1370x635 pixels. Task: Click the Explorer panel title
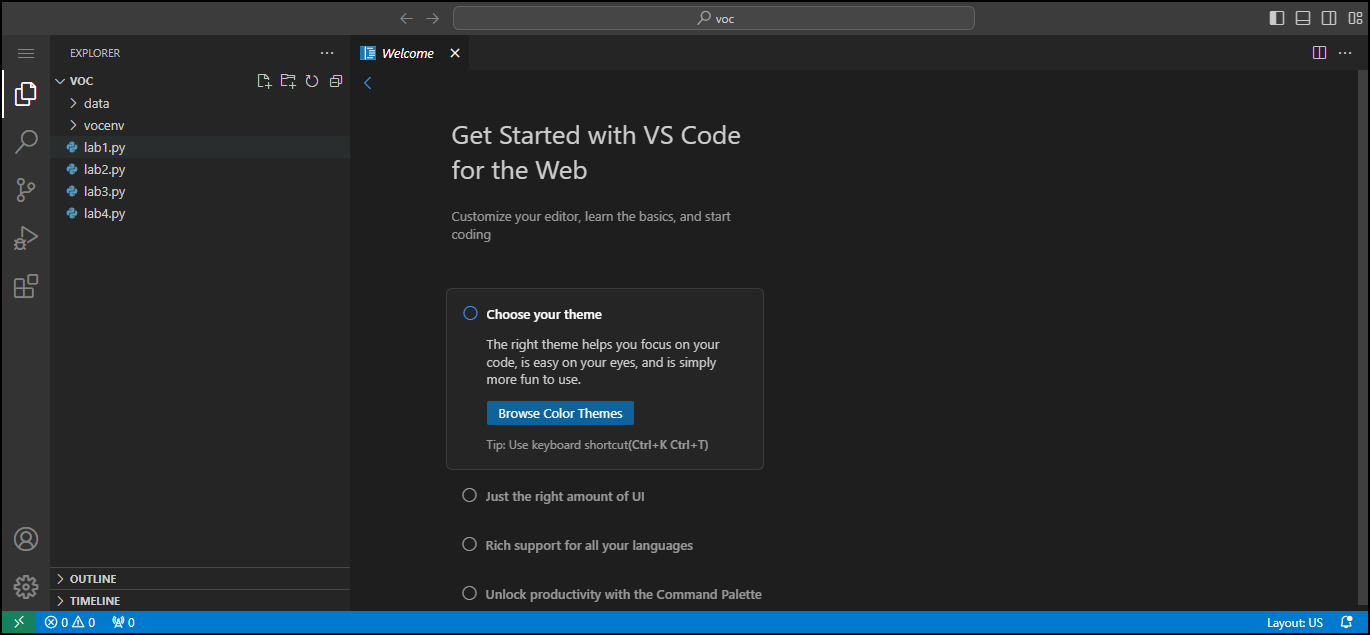click(95, 53)
